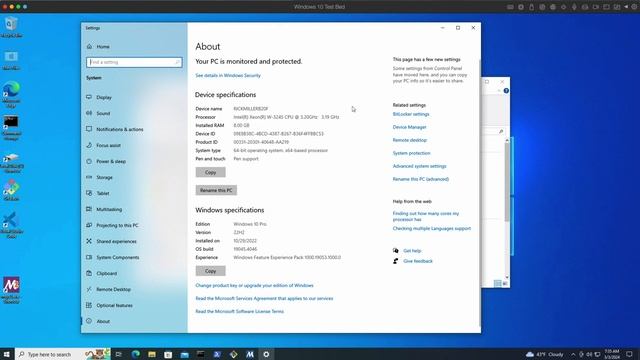Click the Storage drive icon
Screen dimensions: 640x360
pos(89,177)
